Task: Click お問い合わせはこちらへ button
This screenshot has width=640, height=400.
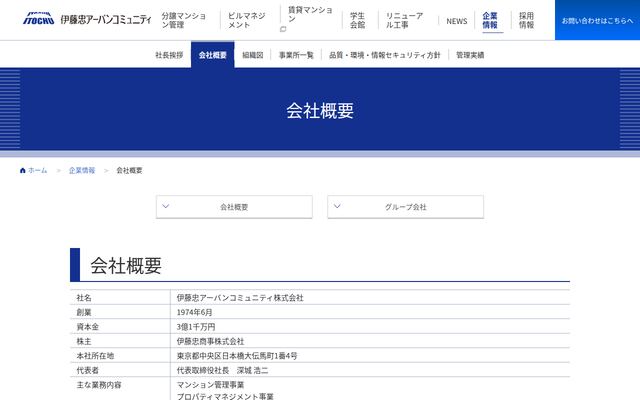Action: [x=598, y=20]
